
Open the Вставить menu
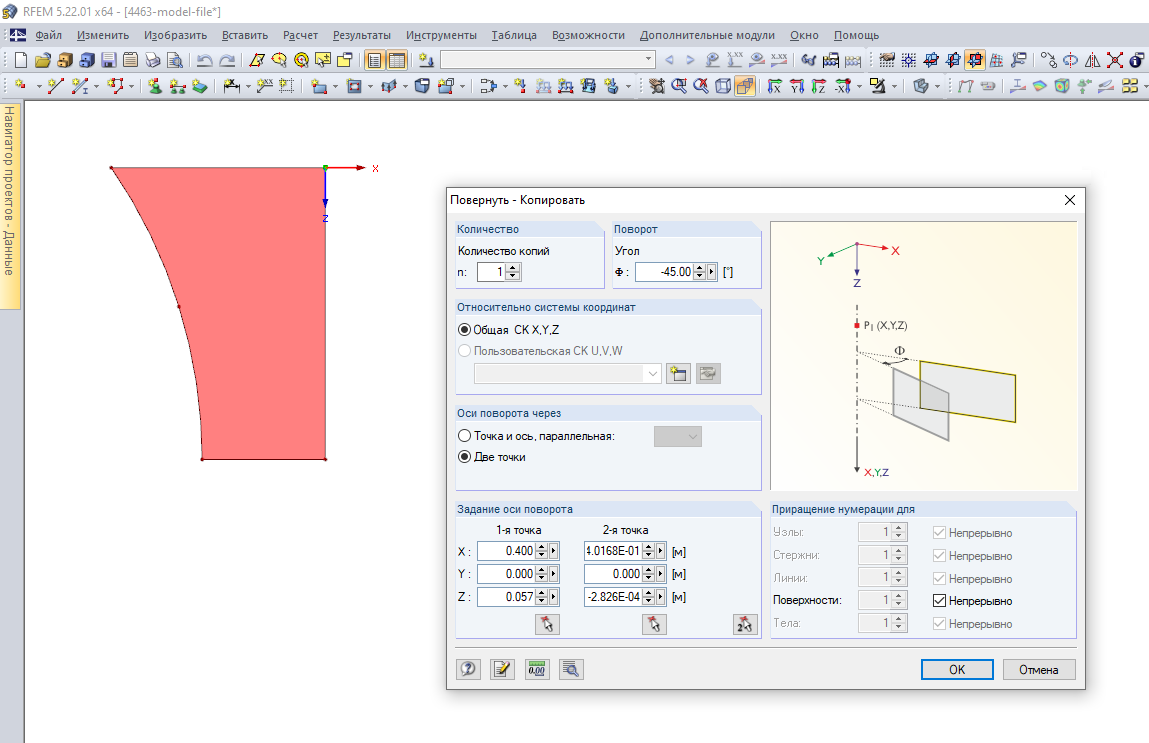(x=245, y=35)
